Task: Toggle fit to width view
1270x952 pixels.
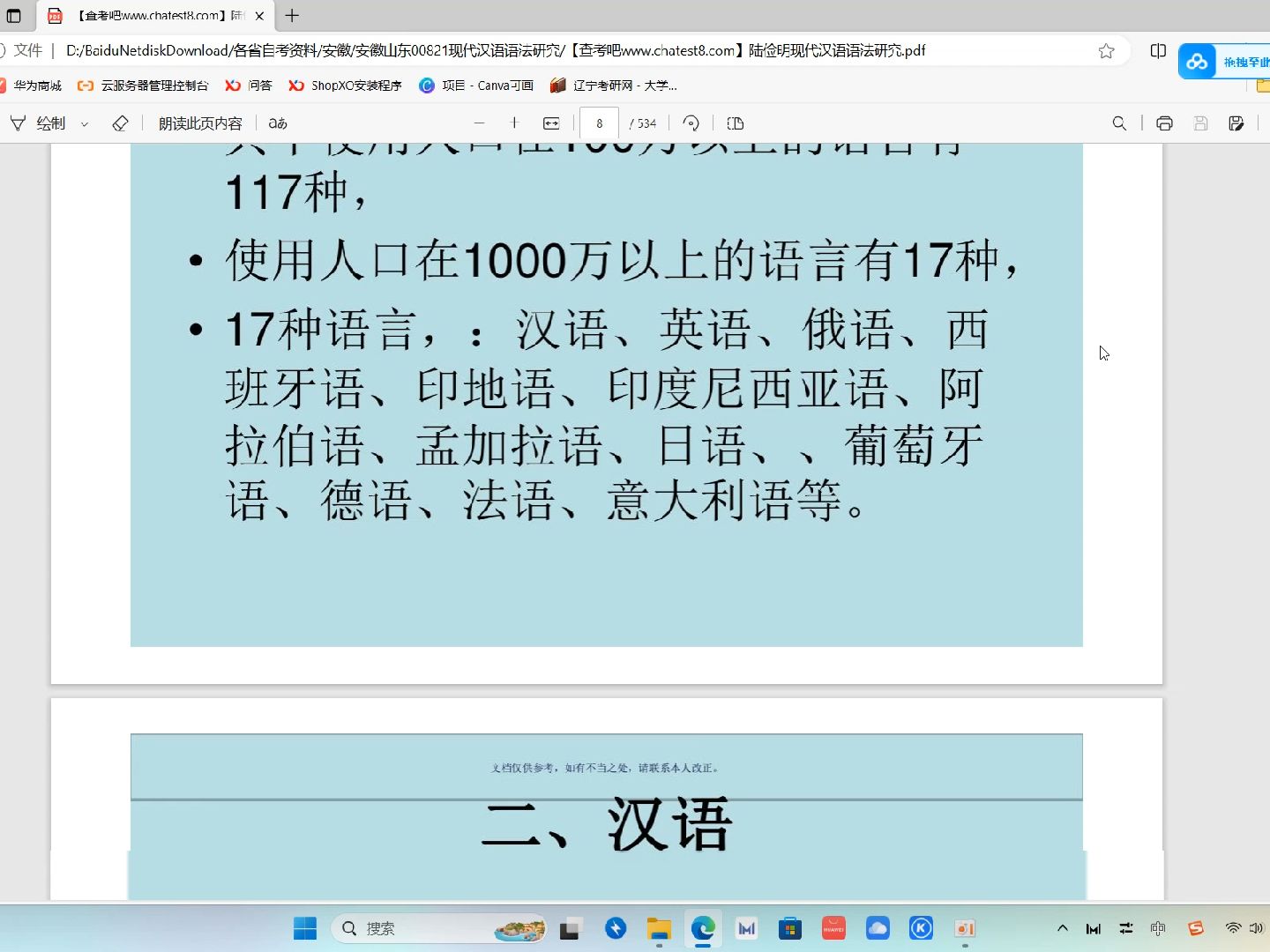Action: (x=551, y=123)
